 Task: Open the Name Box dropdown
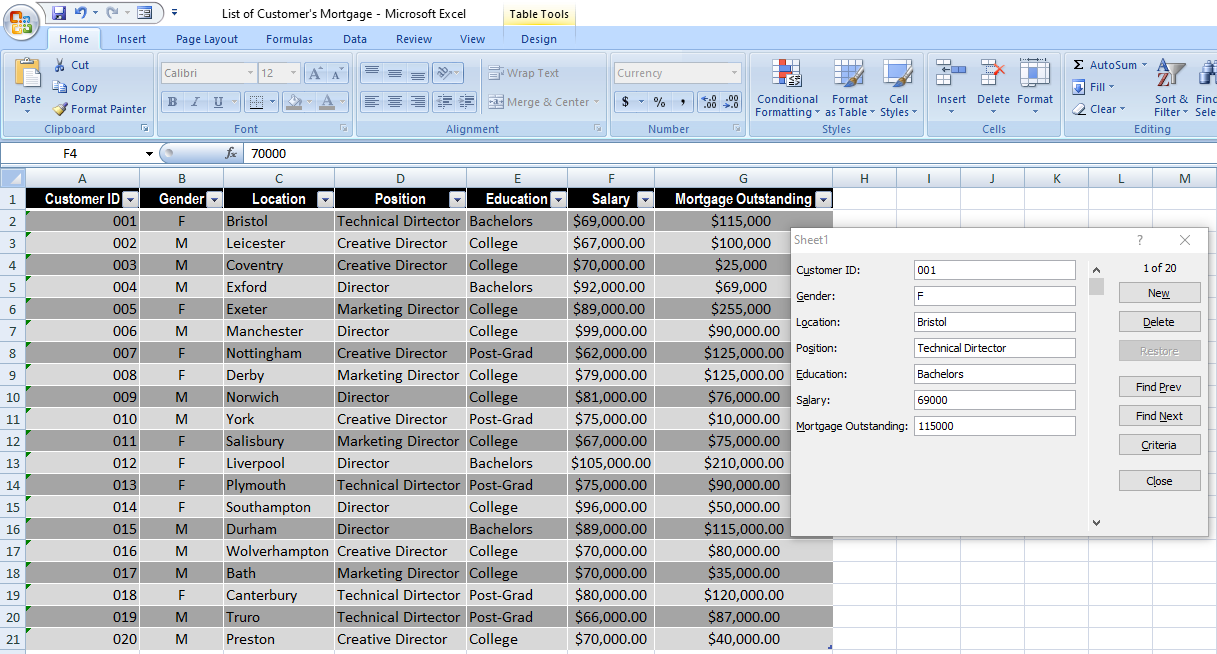(x=149, y=153)
